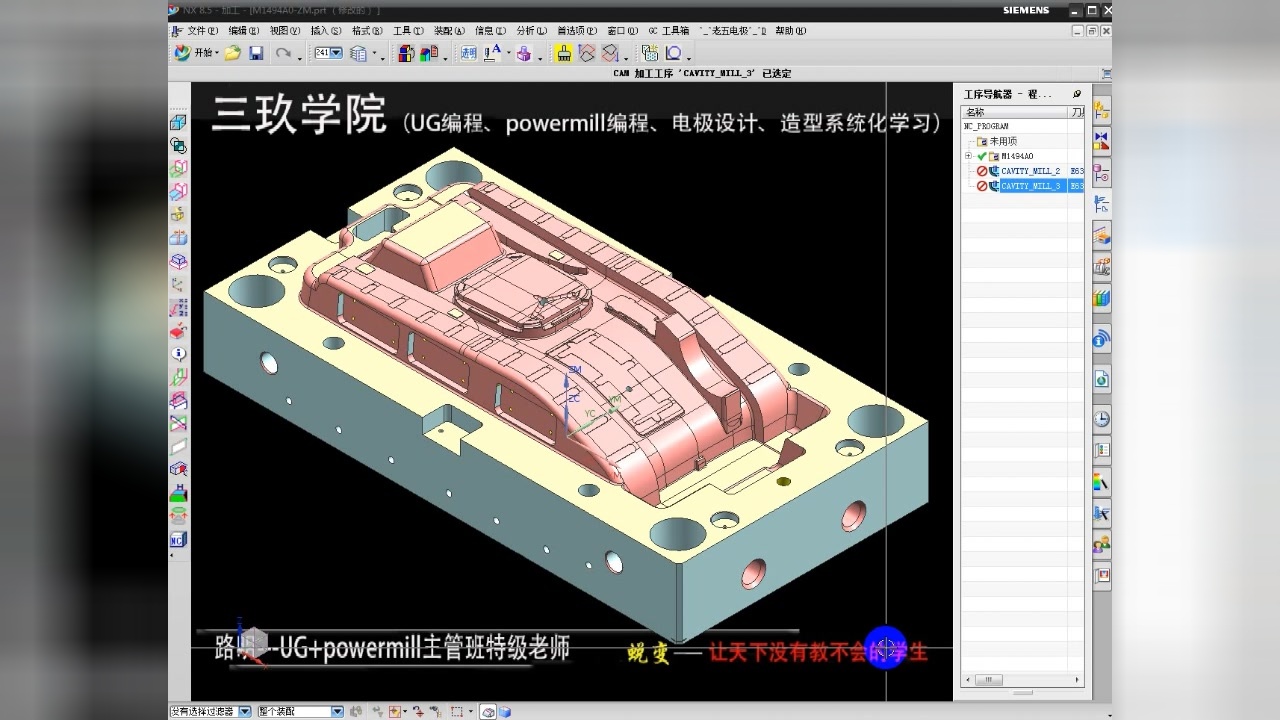The image size is (1280, 720).
Task: Click the grid-box post-process icon
Action: click(652, 53)
